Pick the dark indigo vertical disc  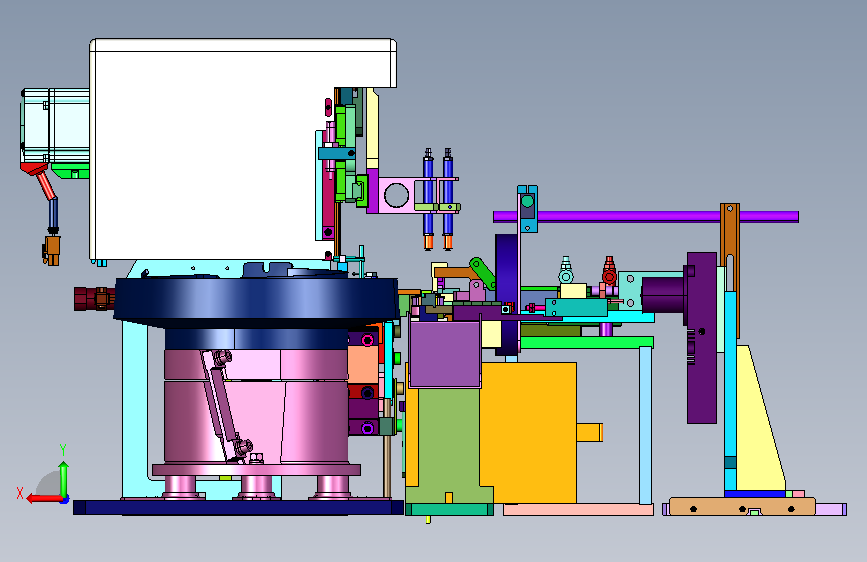(508, 294)
